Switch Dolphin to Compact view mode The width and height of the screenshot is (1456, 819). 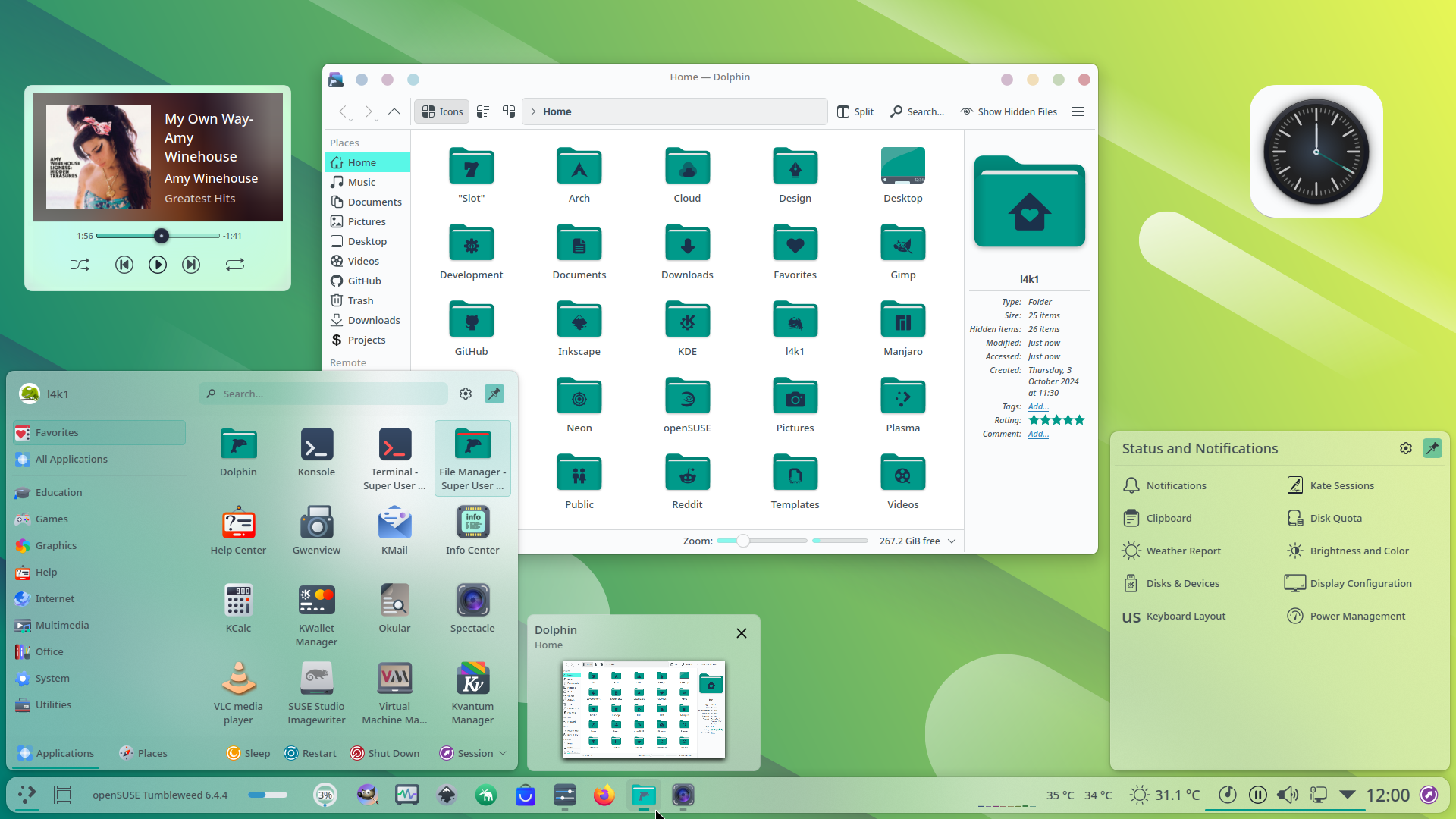(x=483, y=111)
